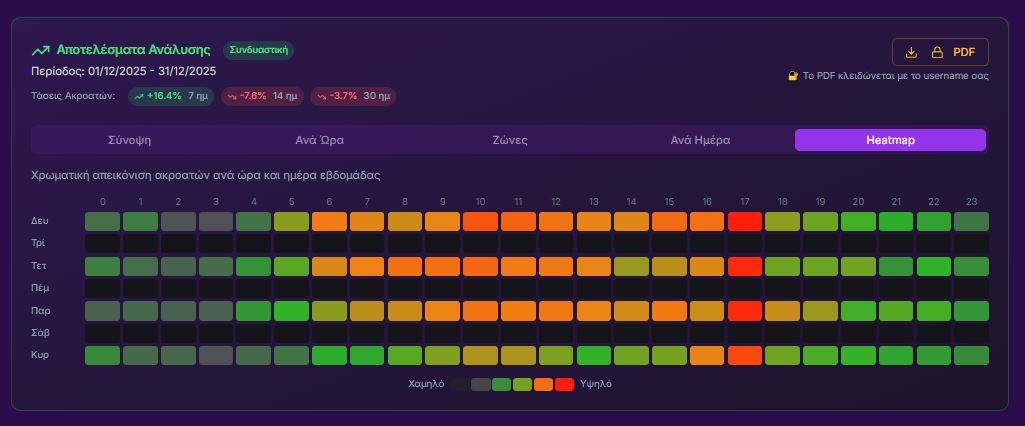Click the yellow lock icon beside the PDF note
Viewport: 1025px width, 426px height.
coord(793,76)
